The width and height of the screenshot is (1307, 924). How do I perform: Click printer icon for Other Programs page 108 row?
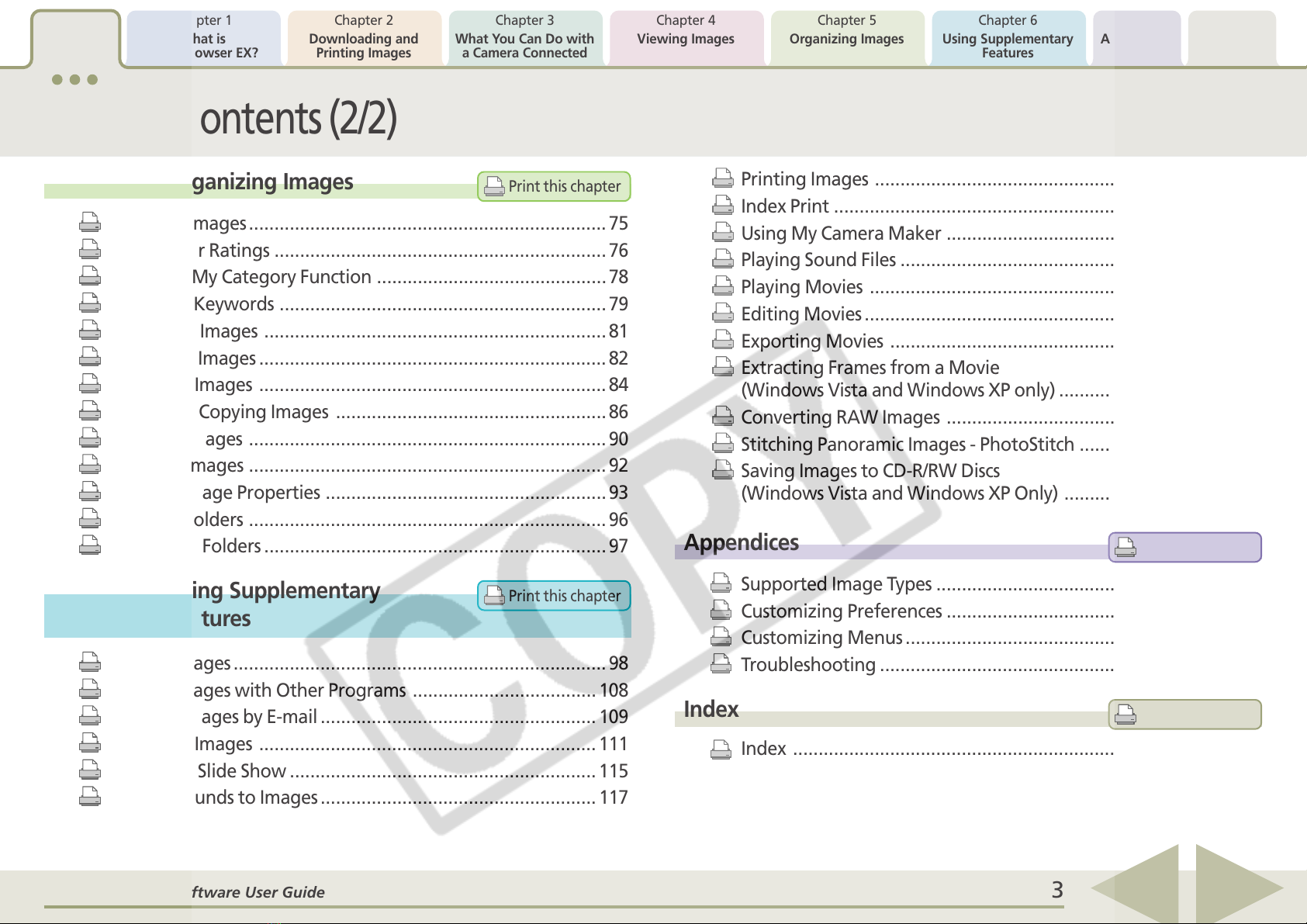point(90,690)
